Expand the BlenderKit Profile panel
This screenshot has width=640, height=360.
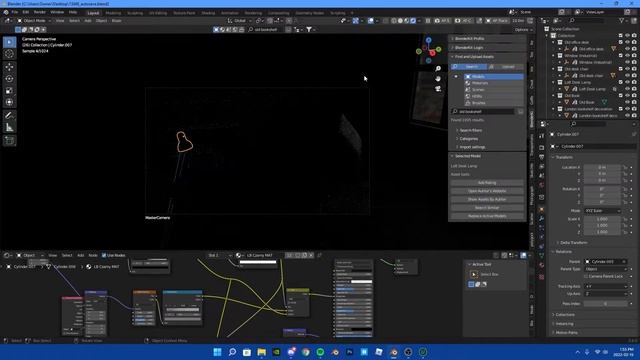click(x=487, y=38)
